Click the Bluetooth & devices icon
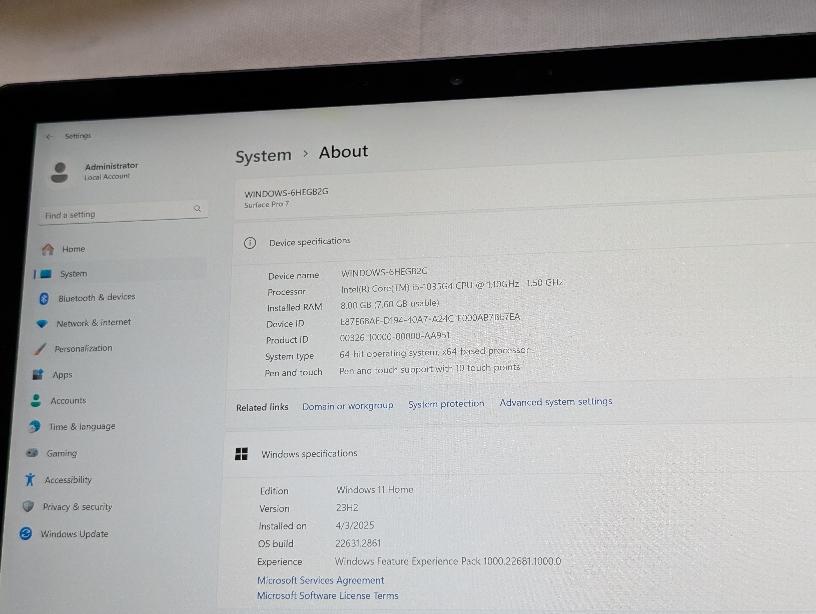 [x=44, y=298]
